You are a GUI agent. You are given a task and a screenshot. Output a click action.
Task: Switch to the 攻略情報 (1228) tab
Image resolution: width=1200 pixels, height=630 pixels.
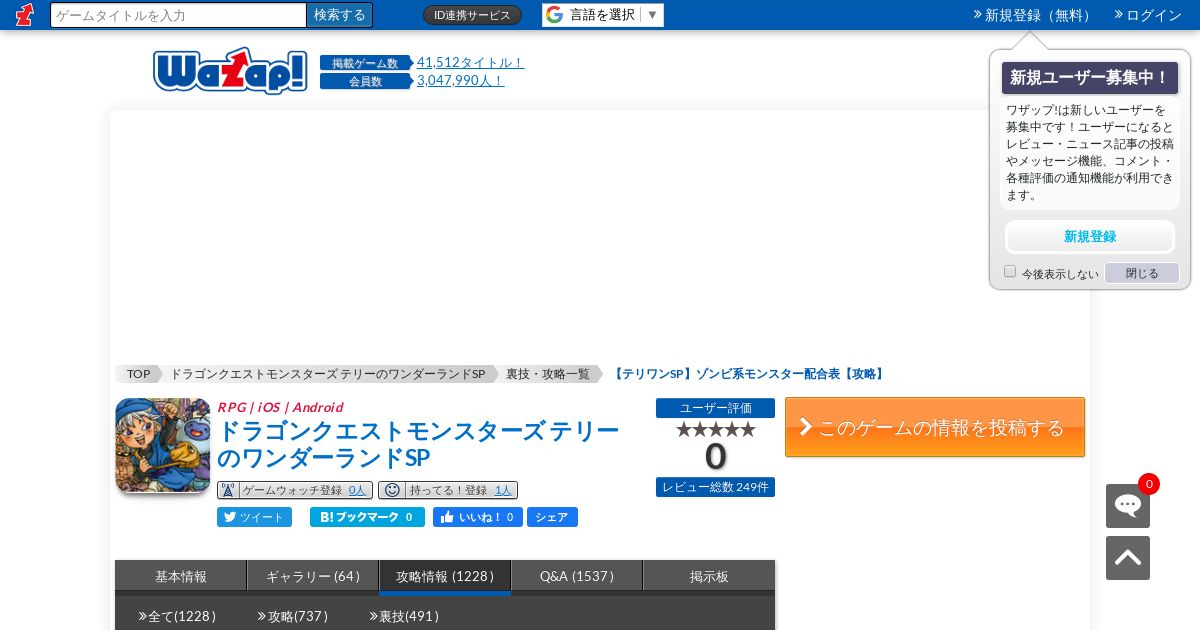click(445, 577)
